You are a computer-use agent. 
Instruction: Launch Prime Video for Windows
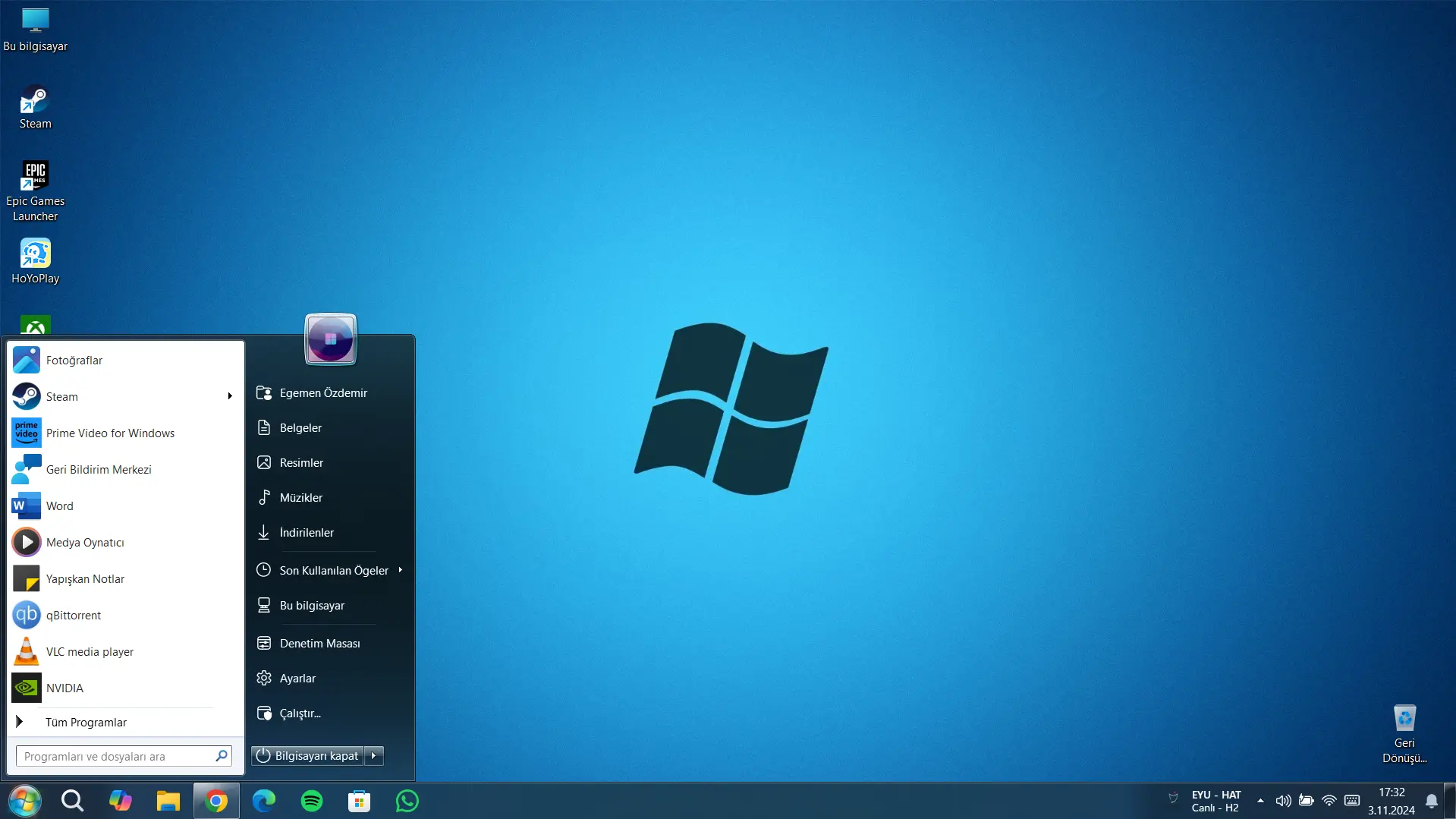(126, 433)
